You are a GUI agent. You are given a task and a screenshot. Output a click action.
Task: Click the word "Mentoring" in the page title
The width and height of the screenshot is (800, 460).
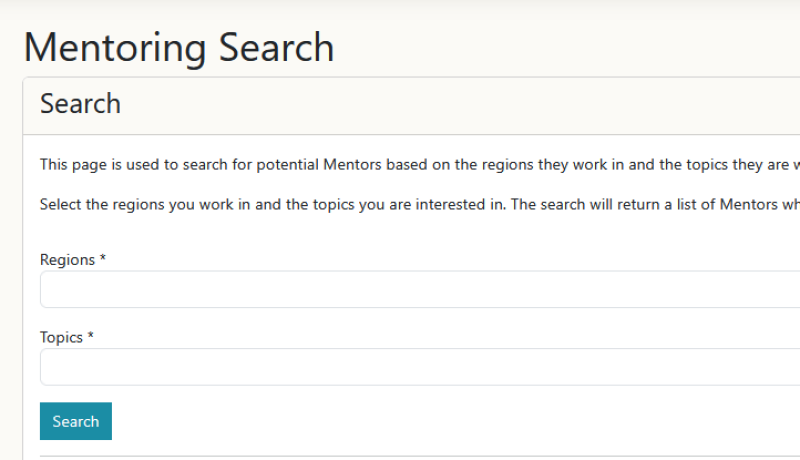[x=116, y=47]
